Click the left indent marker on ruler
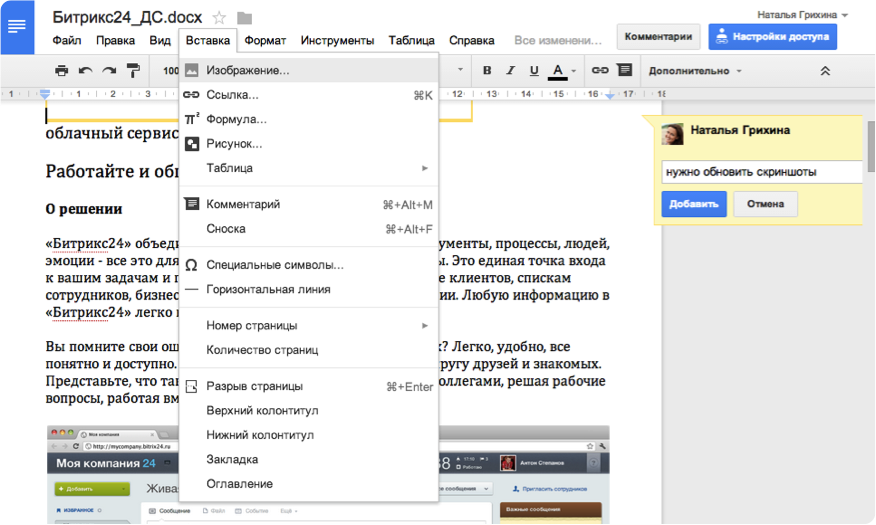Viewport: 876px width, 525px height. [45, 94]
